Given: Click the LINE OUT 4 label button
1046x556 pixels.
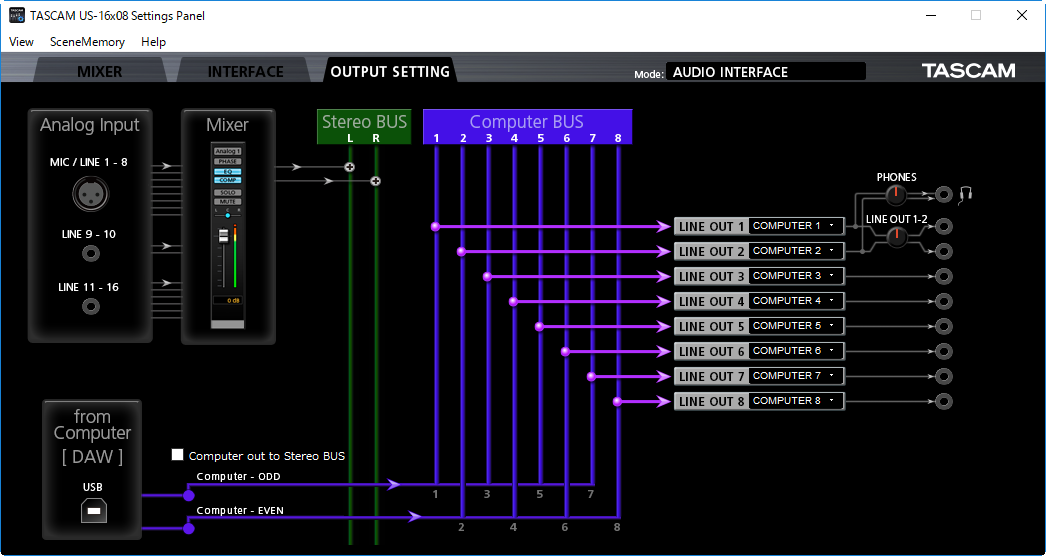Looking at the screenshot, I should [x=711, y=301].
